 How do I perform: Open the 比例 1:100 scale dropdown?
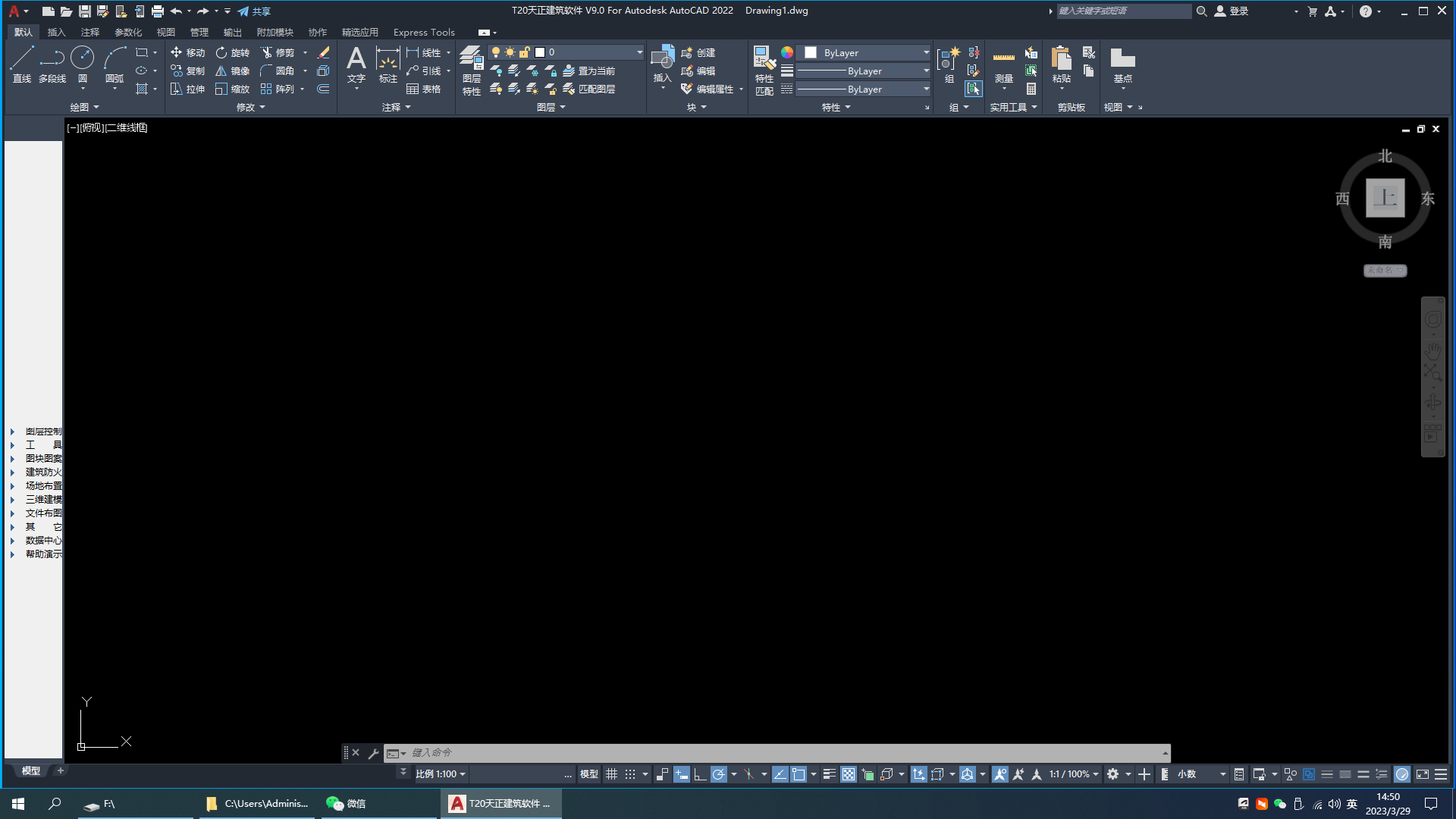tap(440, 773)
